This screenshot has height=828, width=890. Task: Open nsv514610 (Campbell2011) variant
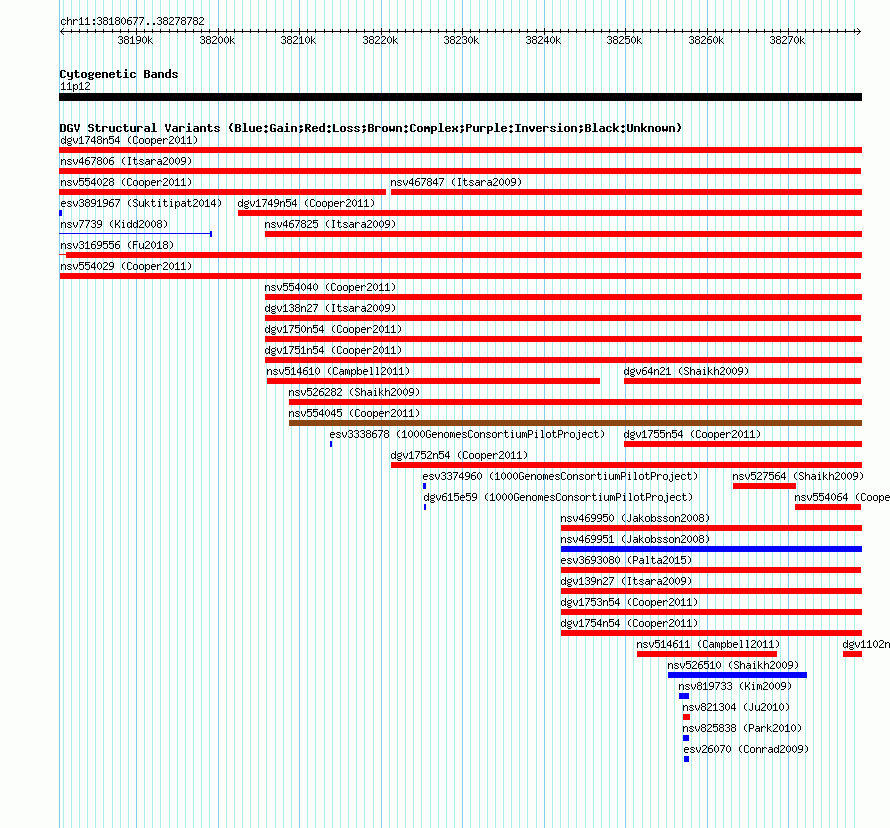tap(338, 371)
